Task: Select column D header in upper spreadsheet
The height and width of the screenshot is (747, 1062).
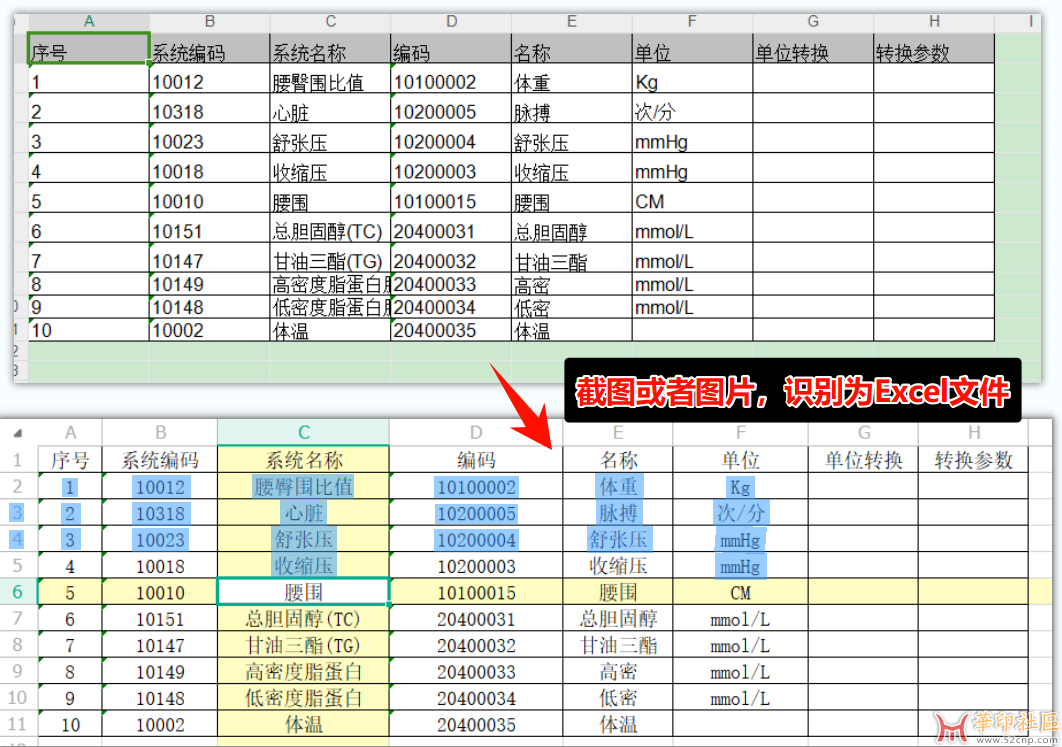Action: point(451,22)
